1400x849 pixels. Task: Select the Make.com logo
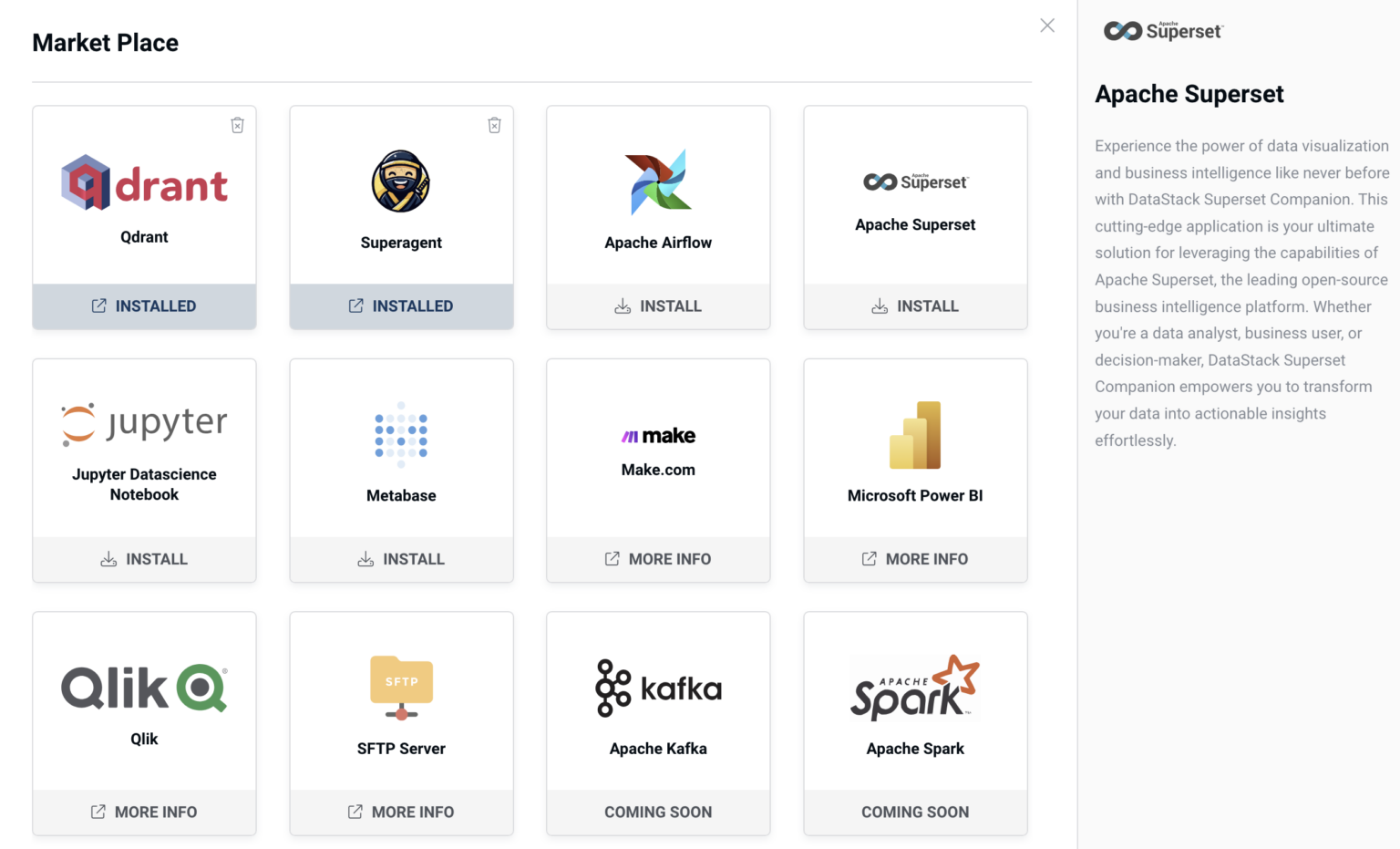click(x=658, y=435)
